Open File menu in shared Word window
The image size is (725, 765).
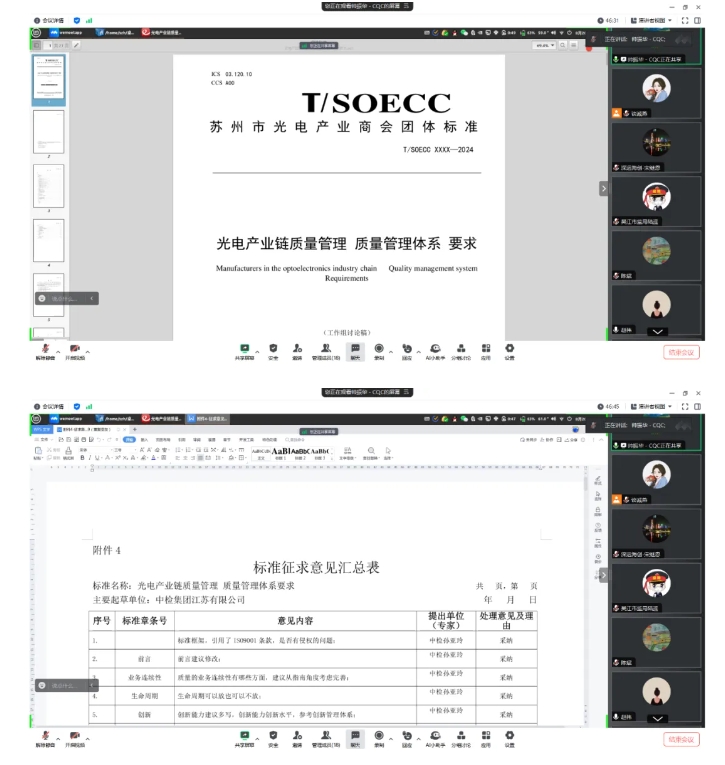pos(42,440)
